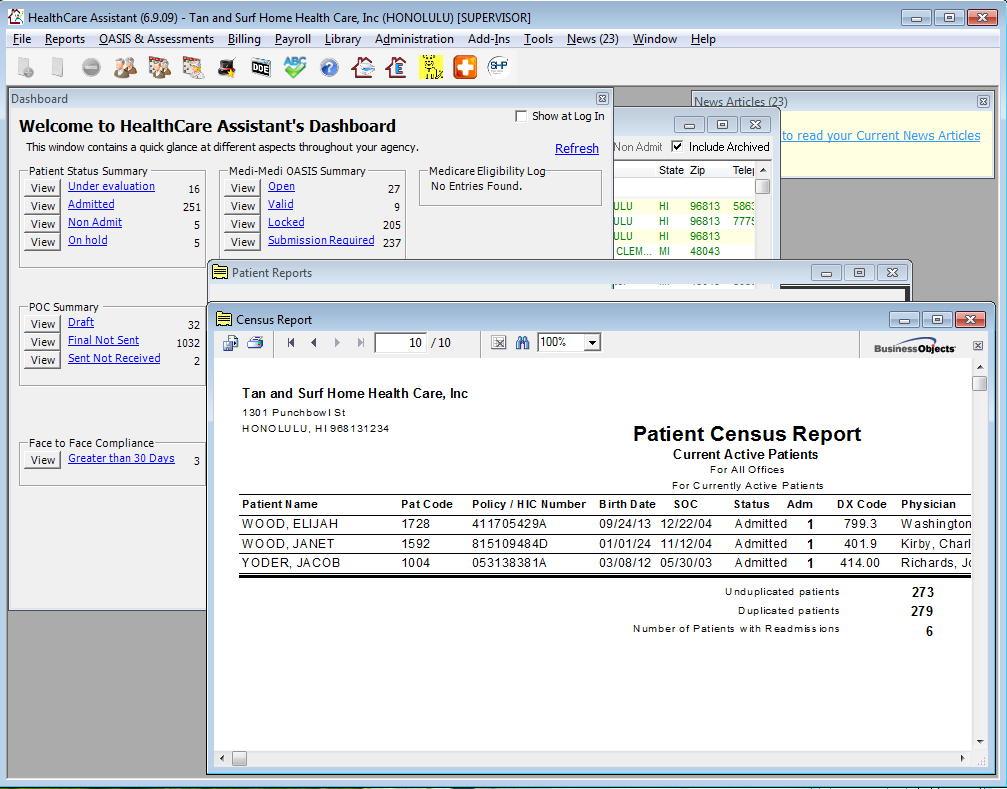Click the export icon in the Census Report toolbar

coord(231,342)
